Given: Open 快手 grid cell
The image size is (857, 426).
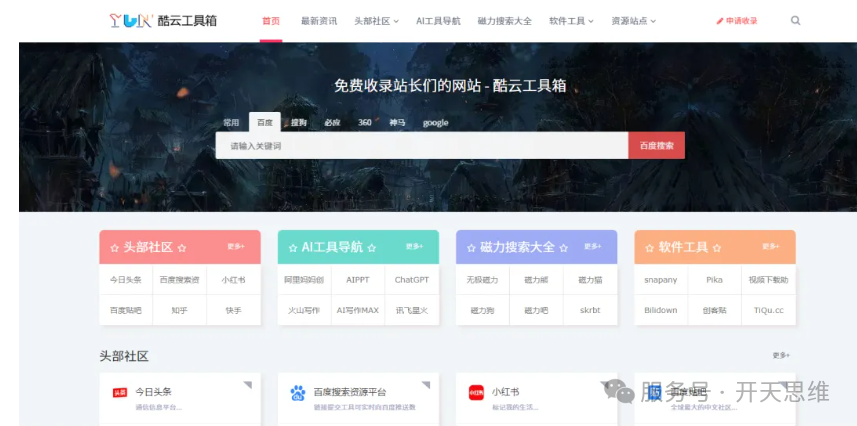Looking at the screenshot, I should pos(233,310).
